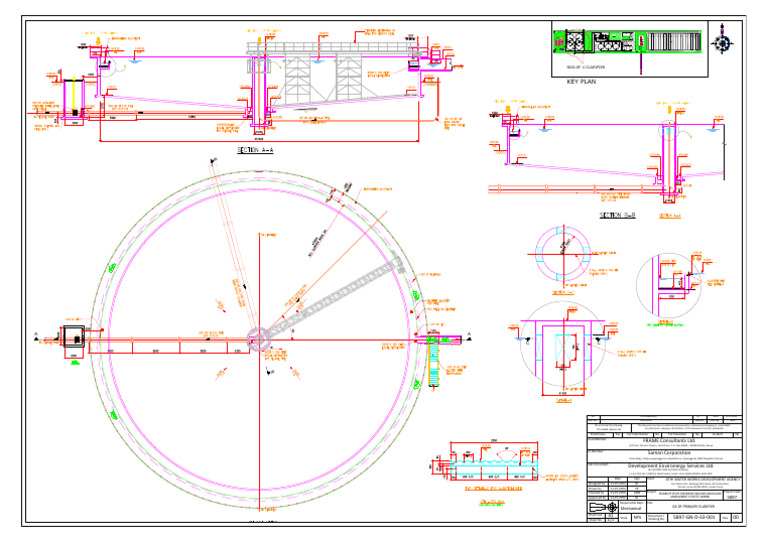This screenshot has height=542, width=768.
Task: Click the "KEY PLAN" label
Action: pos(581,82)
